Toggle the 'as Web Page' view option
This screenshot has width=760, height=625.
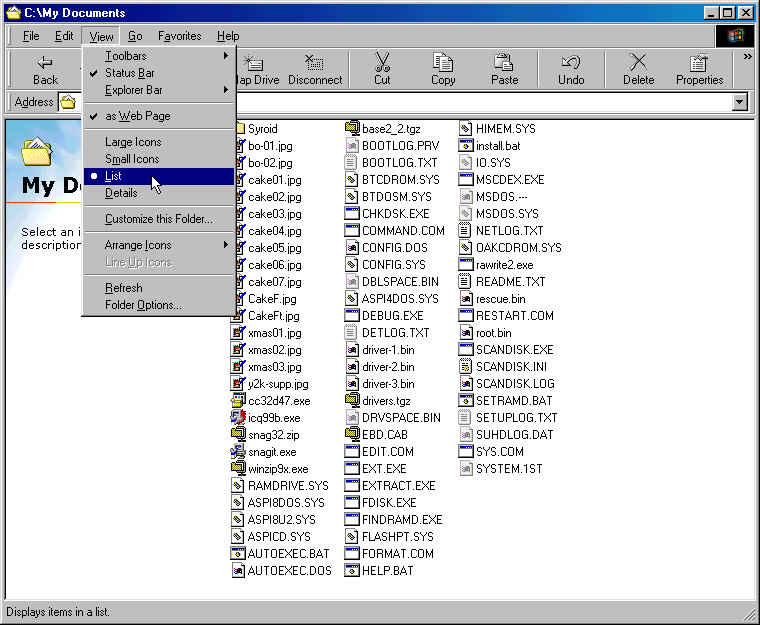tap(137, 116)
